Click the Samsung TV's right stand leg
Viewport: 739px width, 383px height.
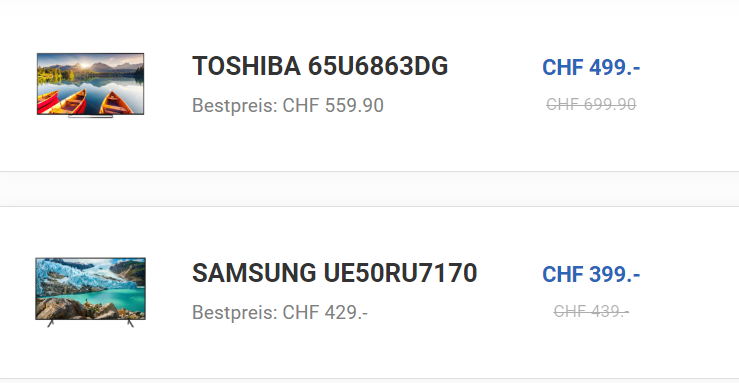(131, 323)
